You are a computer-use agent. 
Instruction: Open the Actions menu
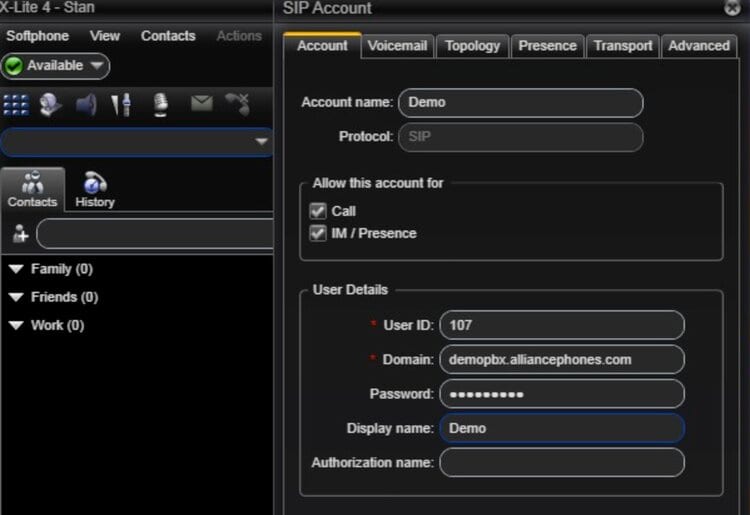pos(239,36)
